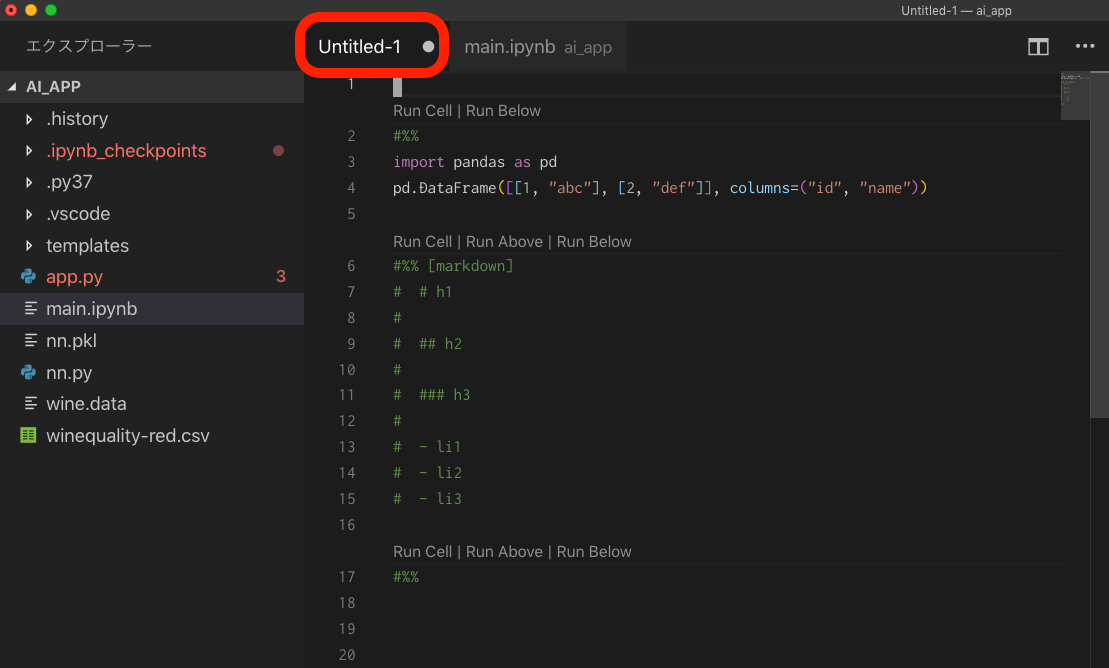Select the Python icon beside app.py
Screen dimensions: 1109x668
point(28,276)
